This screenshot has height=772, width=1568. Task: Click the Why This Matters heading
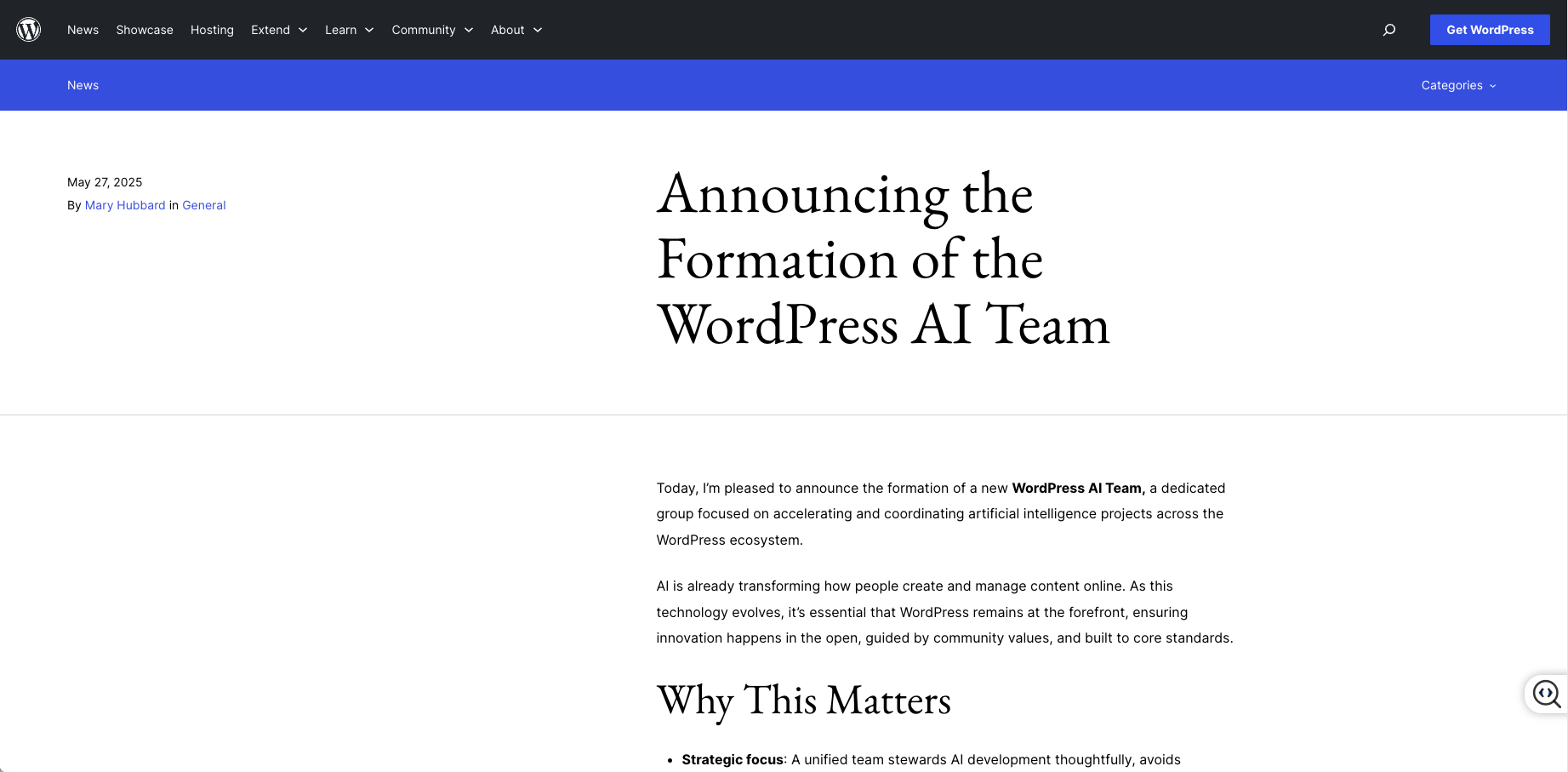[804, 701]
